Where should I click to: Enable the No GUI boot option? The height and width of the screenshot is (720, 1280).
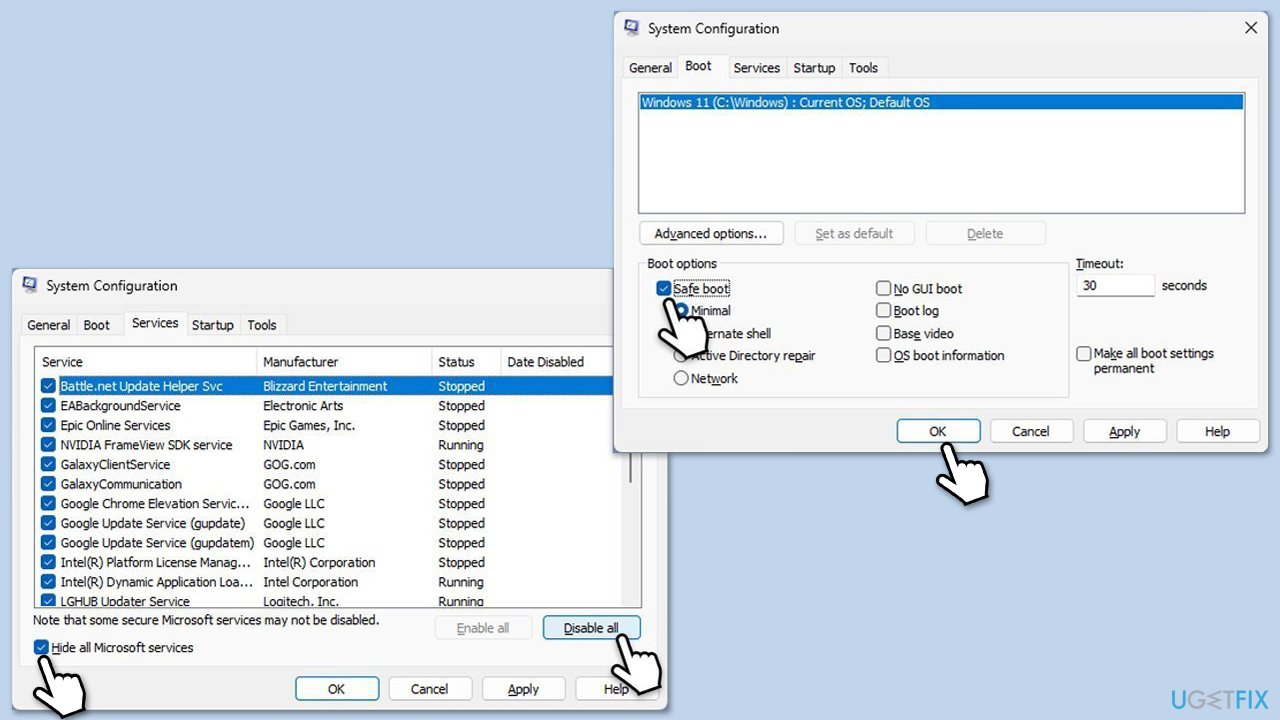[884, 288]
